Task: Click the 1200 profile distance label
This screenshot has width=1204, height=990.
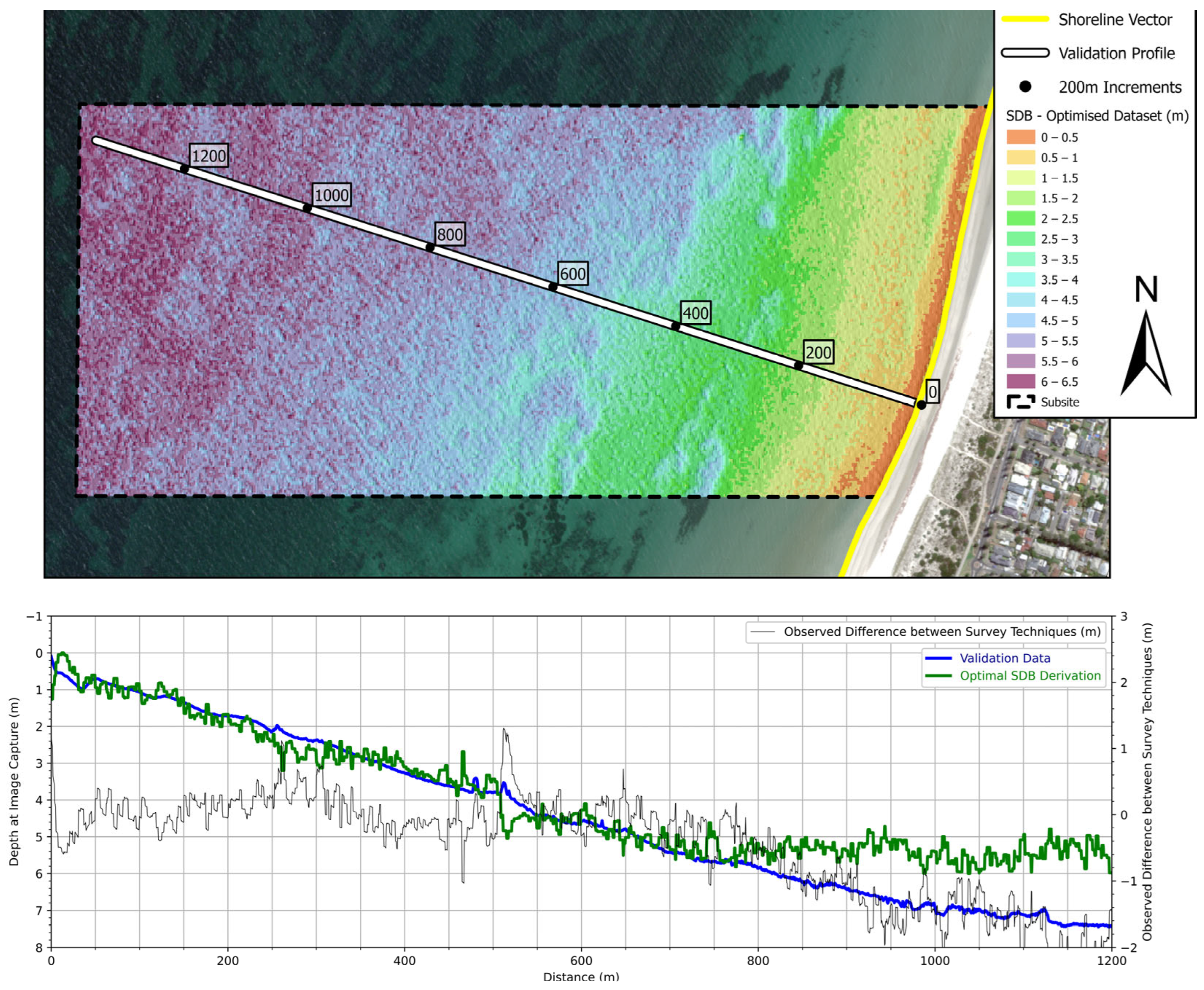Action: pyautogui.click(x=209, y=156)
